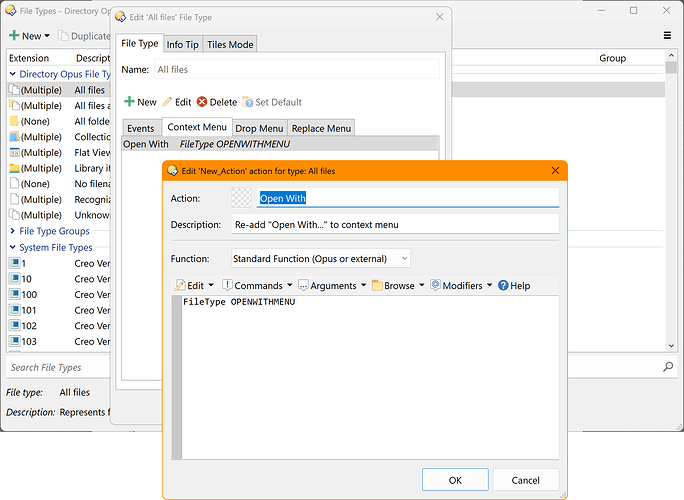Screen dimensions: 684x500
Task: Select the Open With row in Context Menu list
Action: tap(280, 144)
